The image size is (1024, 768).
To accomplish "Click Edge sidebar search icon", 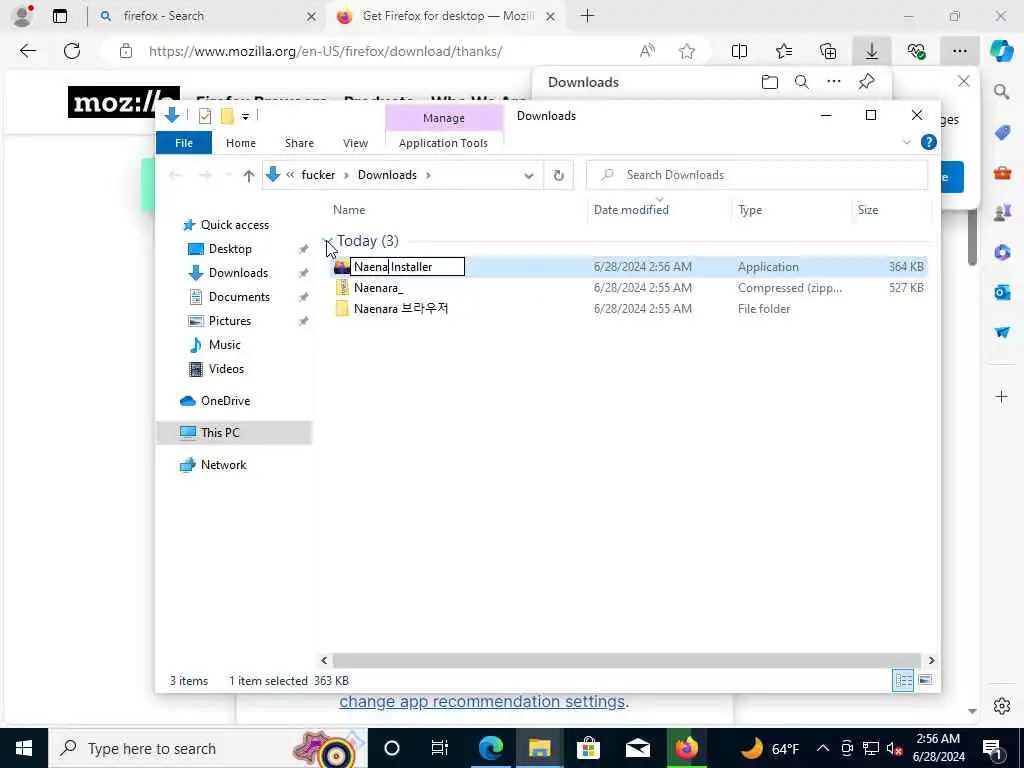I will (x=1002, y=91).
